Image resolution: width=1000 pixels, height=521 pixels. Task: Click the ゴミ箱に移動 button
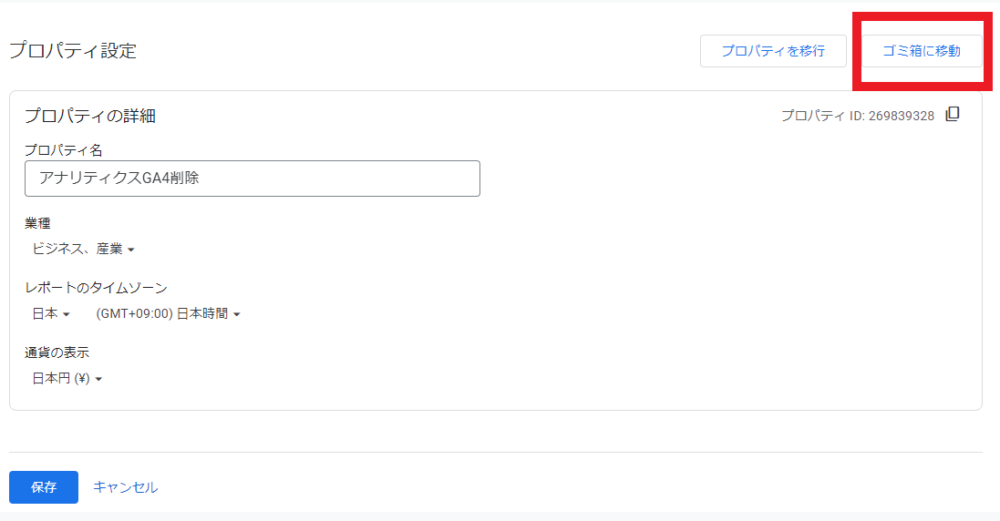pyautogui.click(x=922, y=51)
